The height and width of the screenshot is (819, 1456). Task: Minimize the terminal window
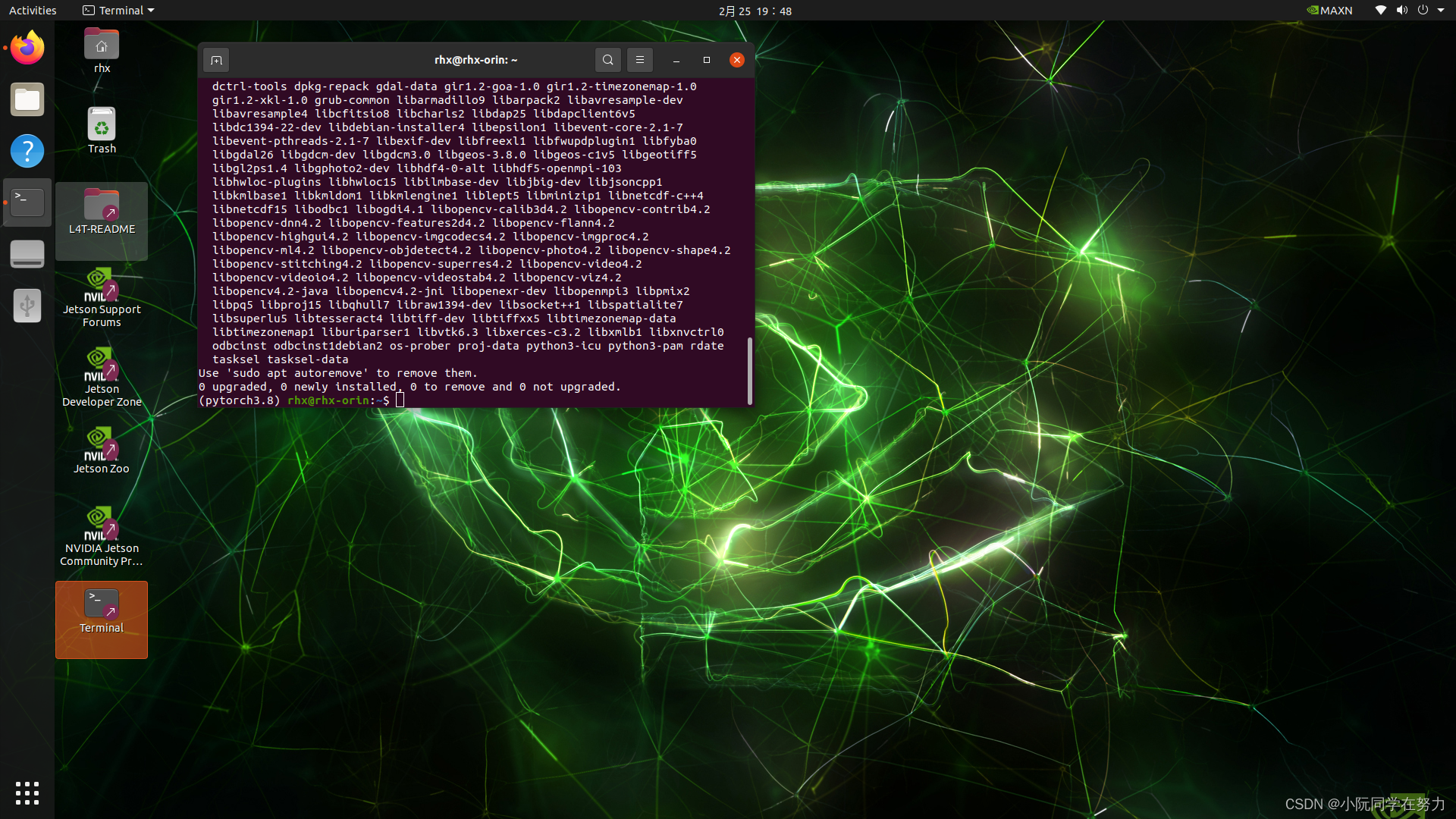[x=676, y=60]
